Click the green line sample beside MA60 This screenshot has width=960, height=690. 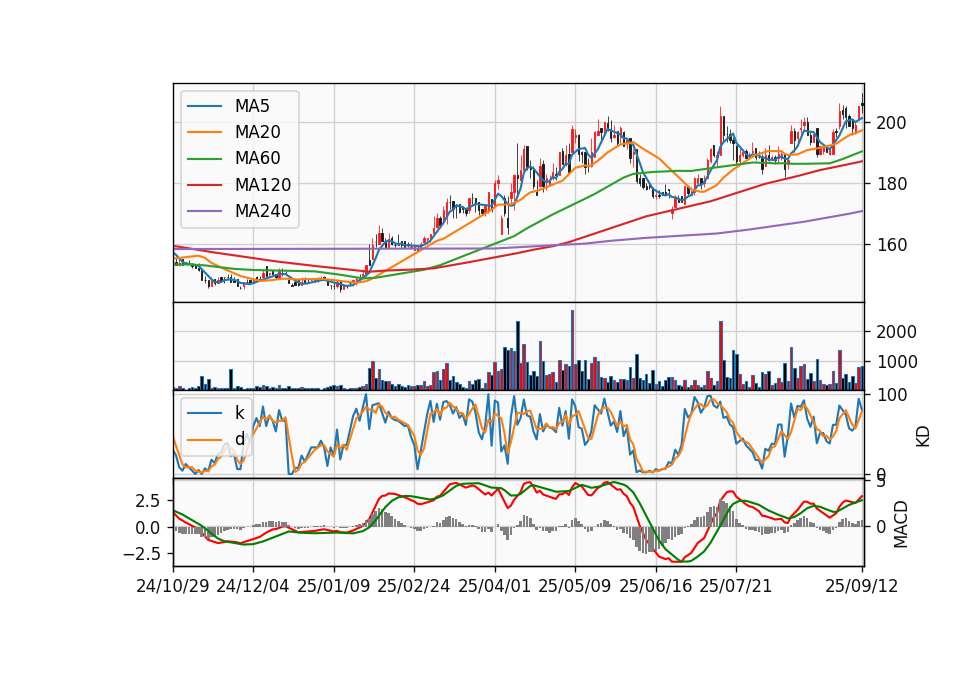pos(204,159)
